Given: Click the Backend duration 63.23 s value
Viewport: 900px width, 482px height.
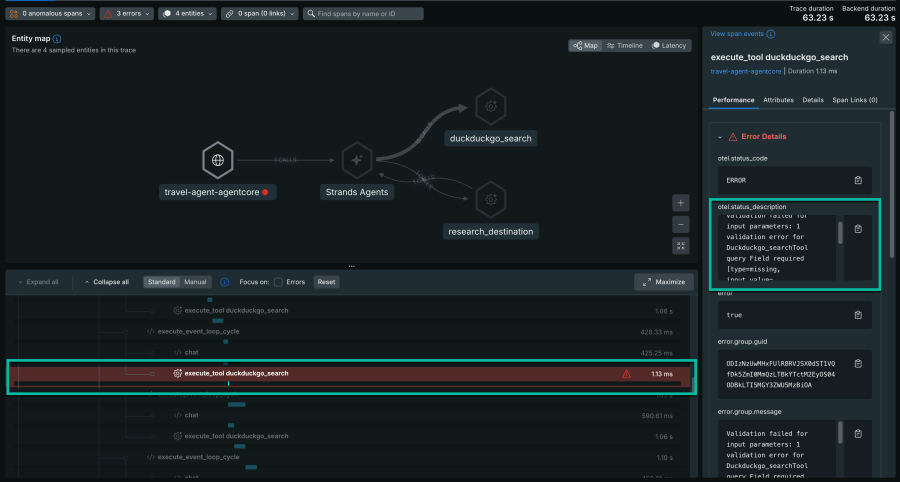Looking at the screenshot, I should [880, 18].
